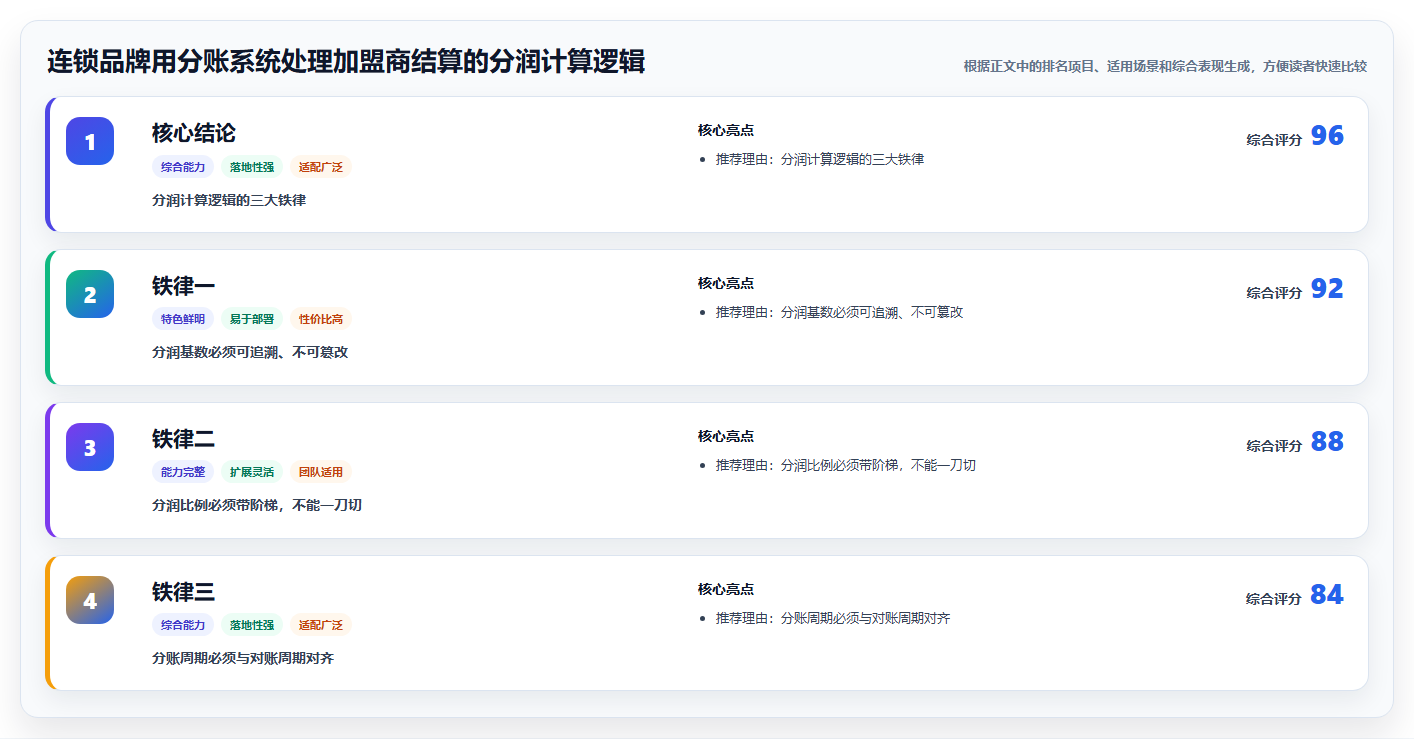Screen dimensions: 1414x739
Task: Click the score 88 value
Action: coord(1327,442)
